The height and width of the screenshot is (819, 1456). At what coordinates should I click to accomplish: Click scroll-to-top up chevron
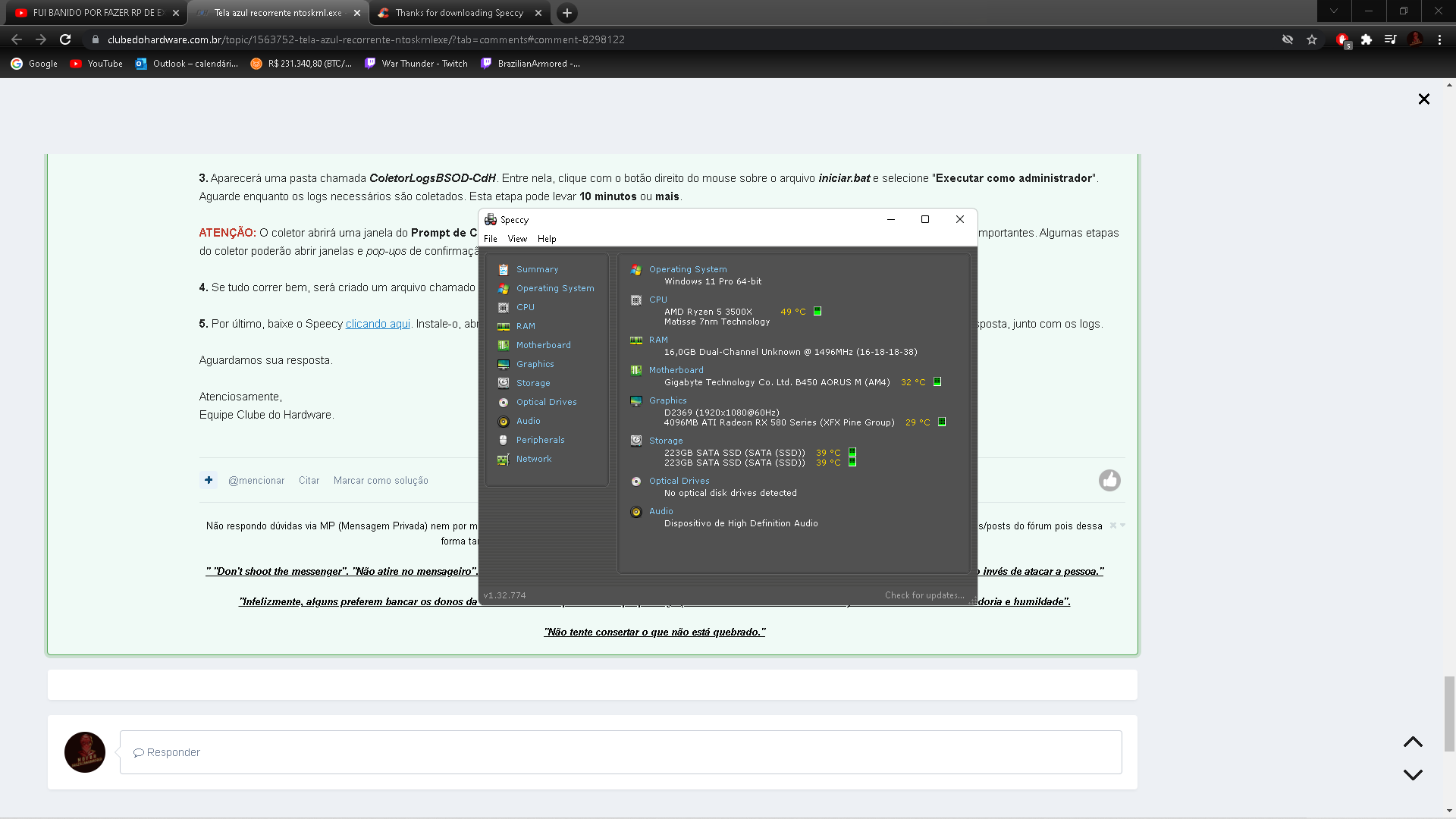(1413, 742)
